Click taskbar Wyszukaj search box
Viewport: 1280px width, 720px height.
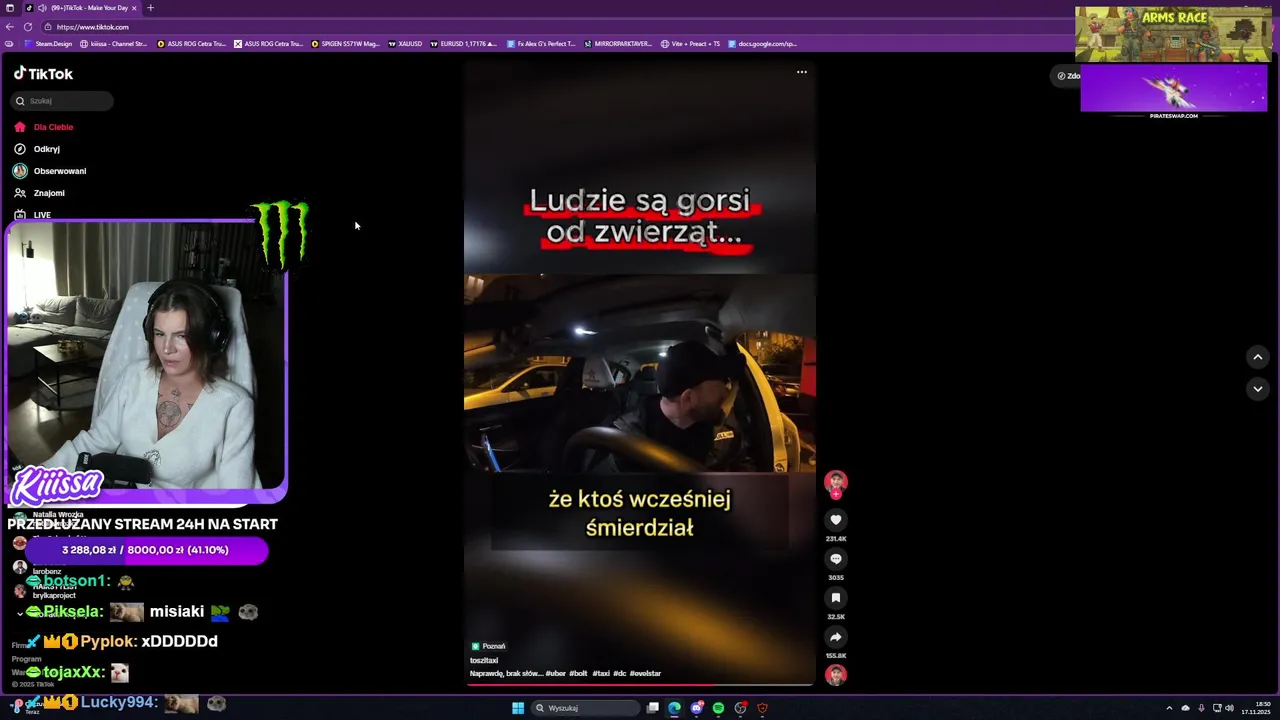(586, 708)
